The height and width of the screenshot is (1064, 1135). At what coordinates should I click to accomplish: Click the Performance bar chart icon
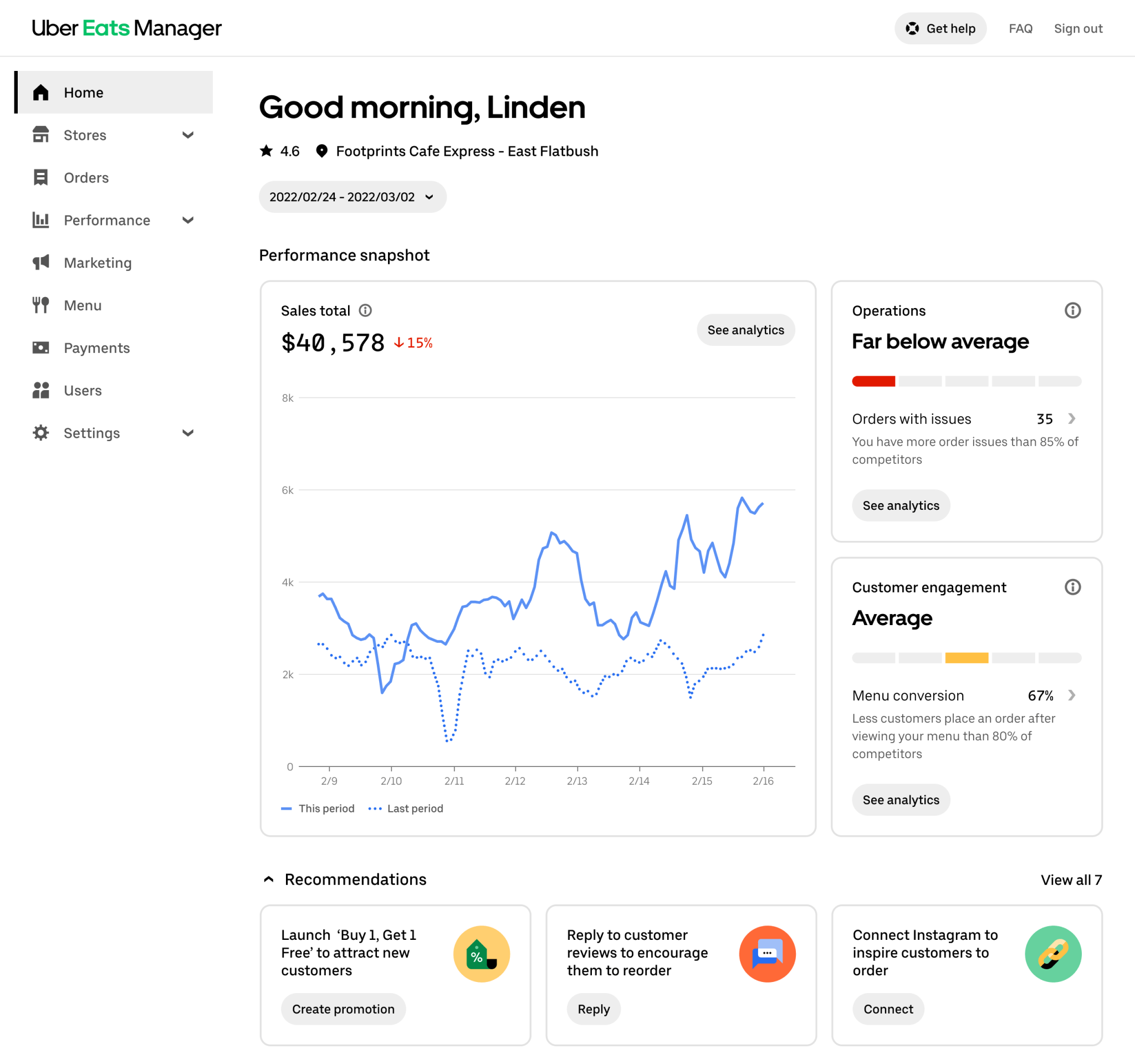coord(40,220)
